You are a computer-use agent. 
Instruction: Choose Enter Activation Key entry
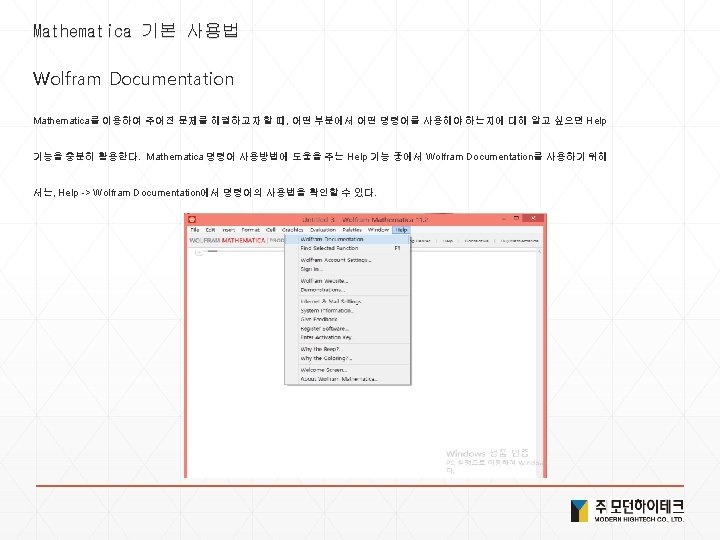click(x=348, y=338)
